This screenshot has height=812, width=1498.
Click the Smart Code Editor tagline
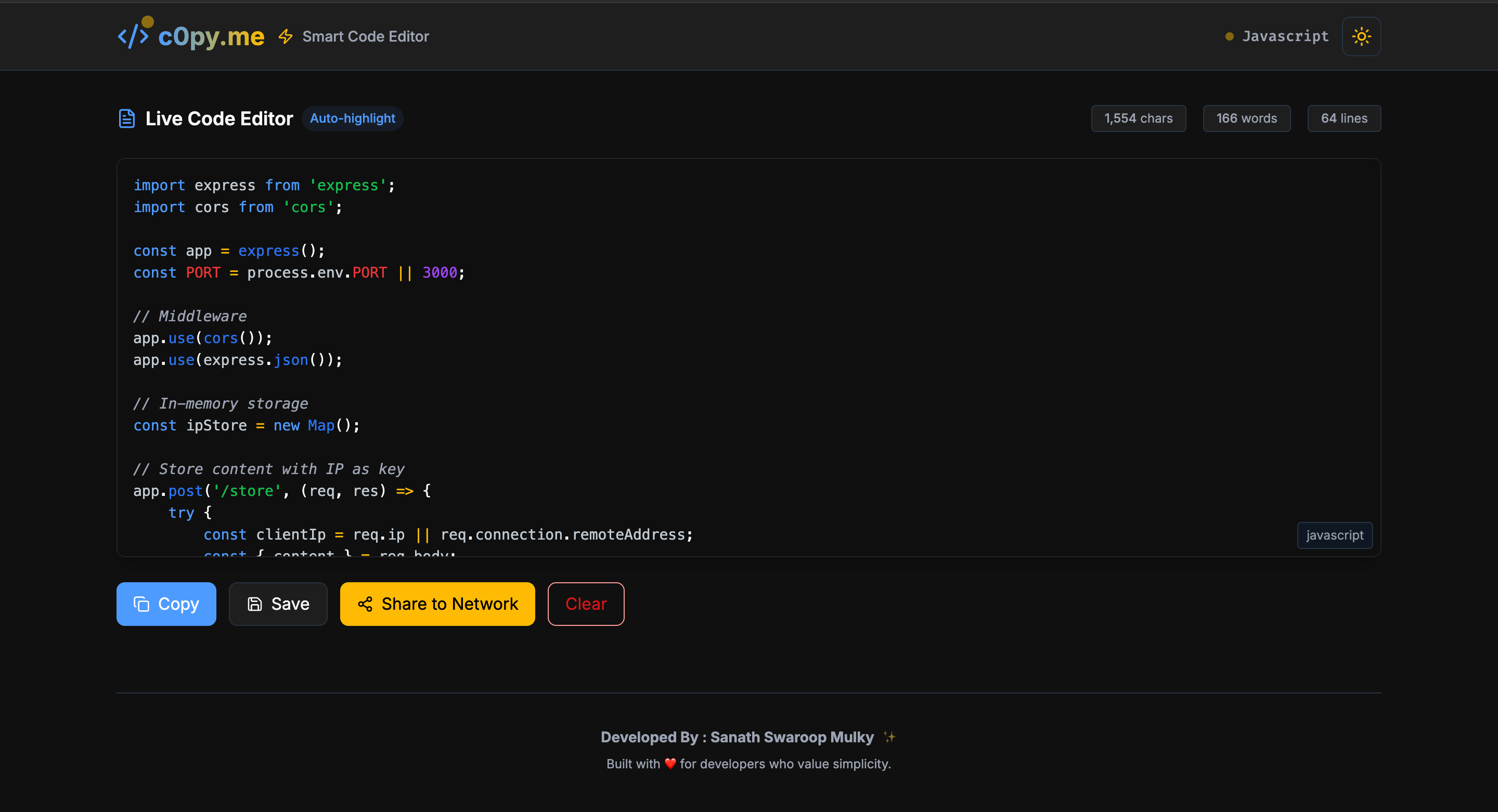tap(366, 36)
